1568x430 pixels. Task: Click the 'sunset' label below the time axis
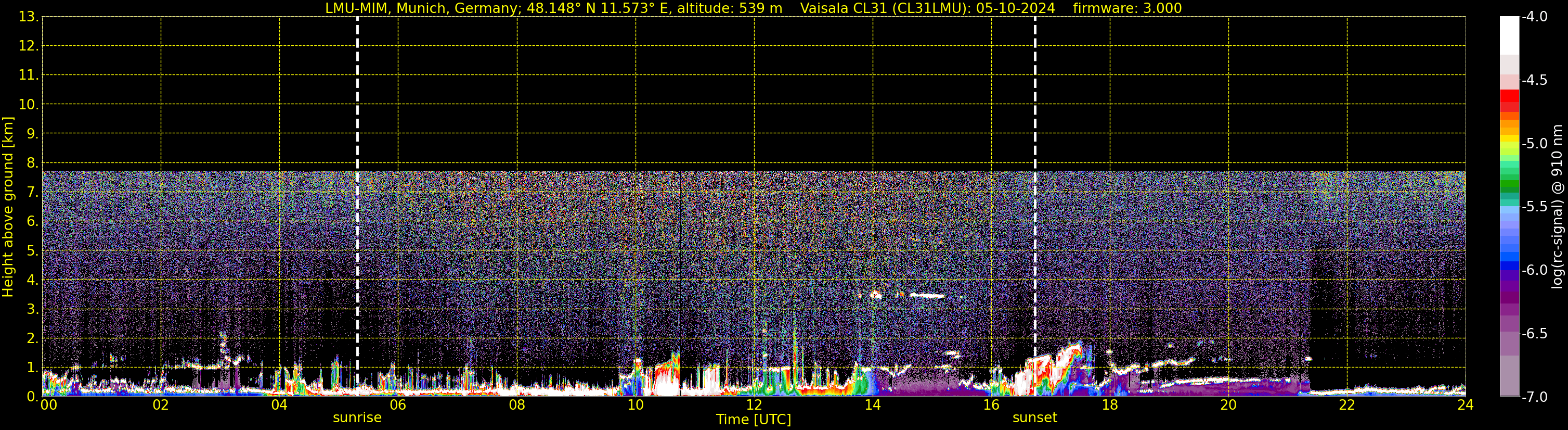tap(1035, 418)
